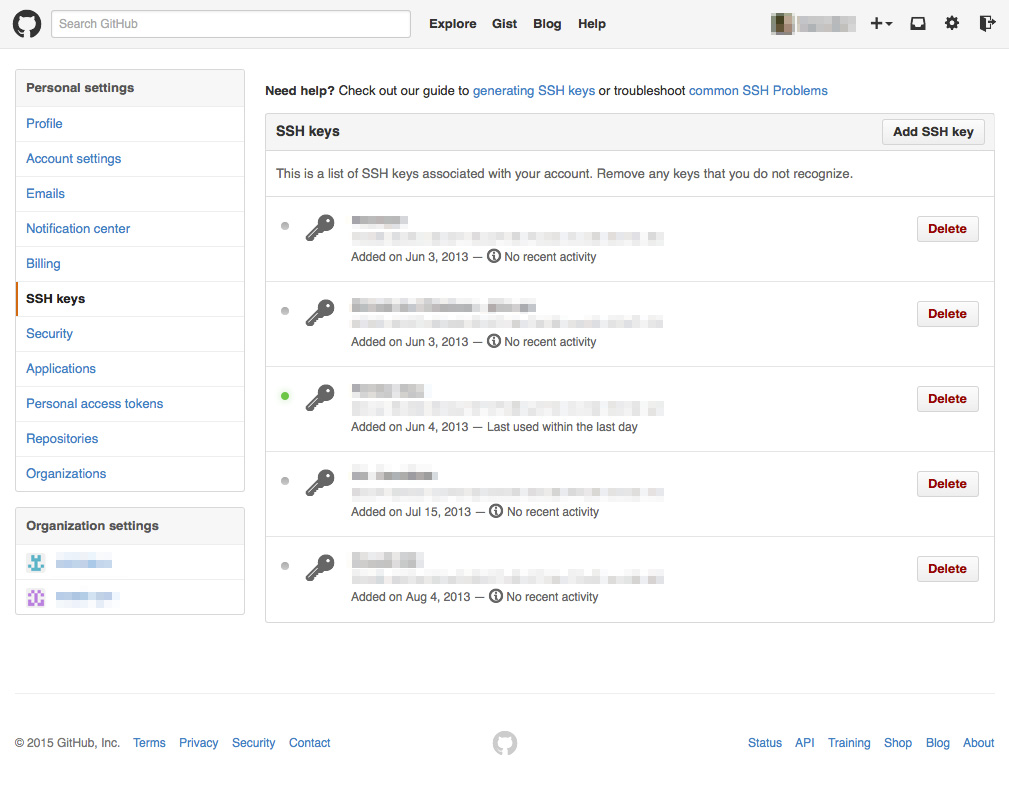Switch to the Security settings section

(x=49, y=333)
